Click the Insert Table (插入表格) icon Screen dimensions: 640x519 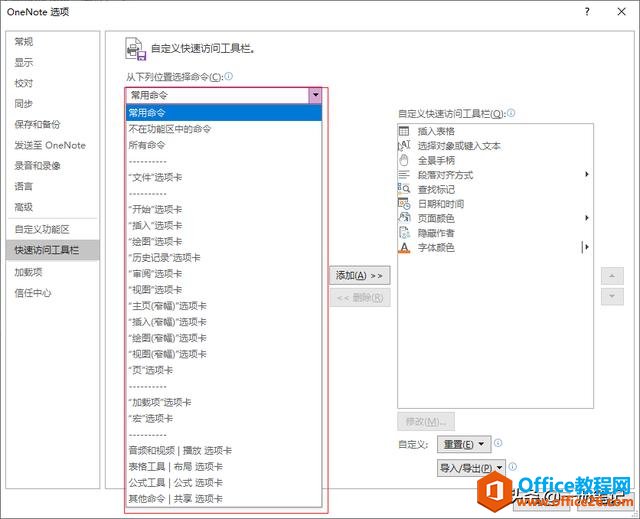click(x=404, y=131)
